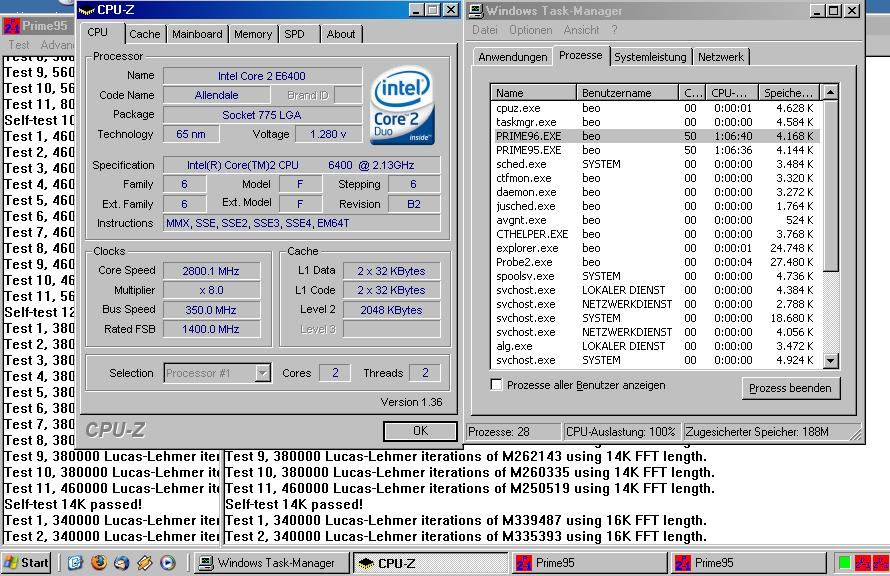
Task: Sort processes by the Name column header
Action: click(533, 93)
